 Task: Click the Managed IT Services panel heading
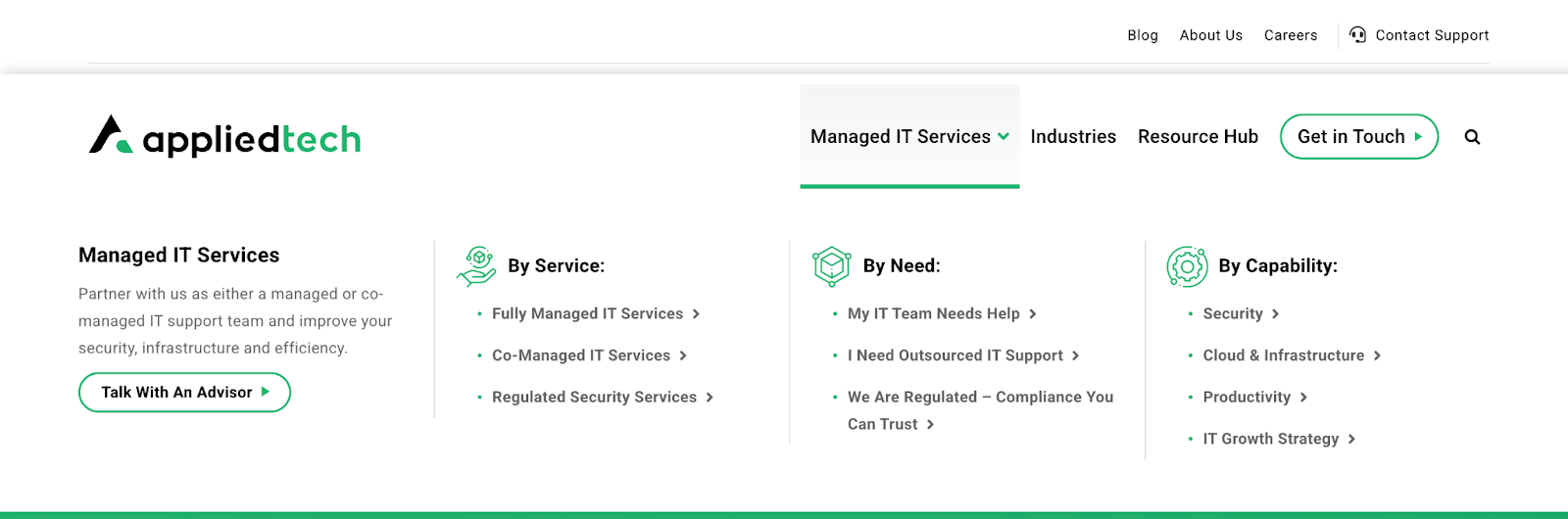(x=178, y=255)
